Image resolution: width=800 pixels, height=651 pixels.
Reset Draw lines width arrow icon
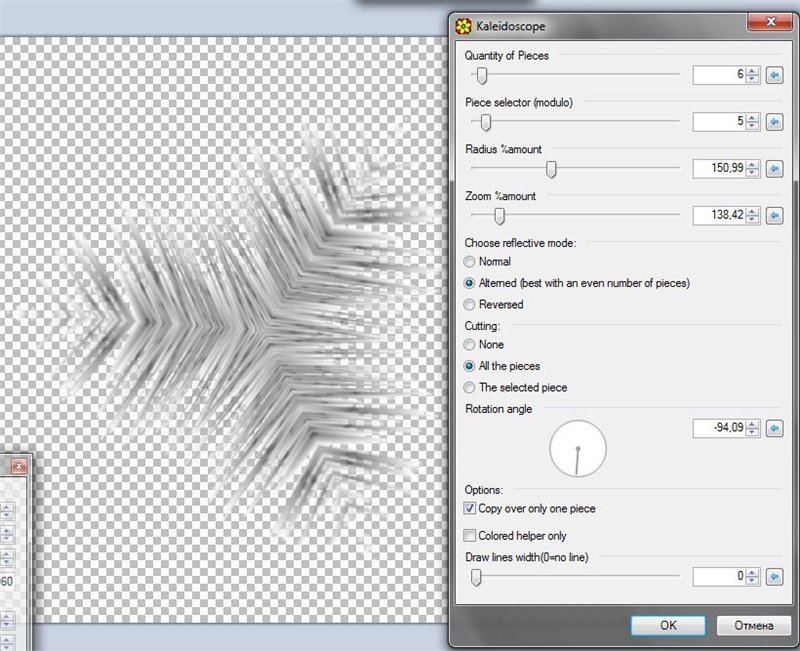pos(774,577)
